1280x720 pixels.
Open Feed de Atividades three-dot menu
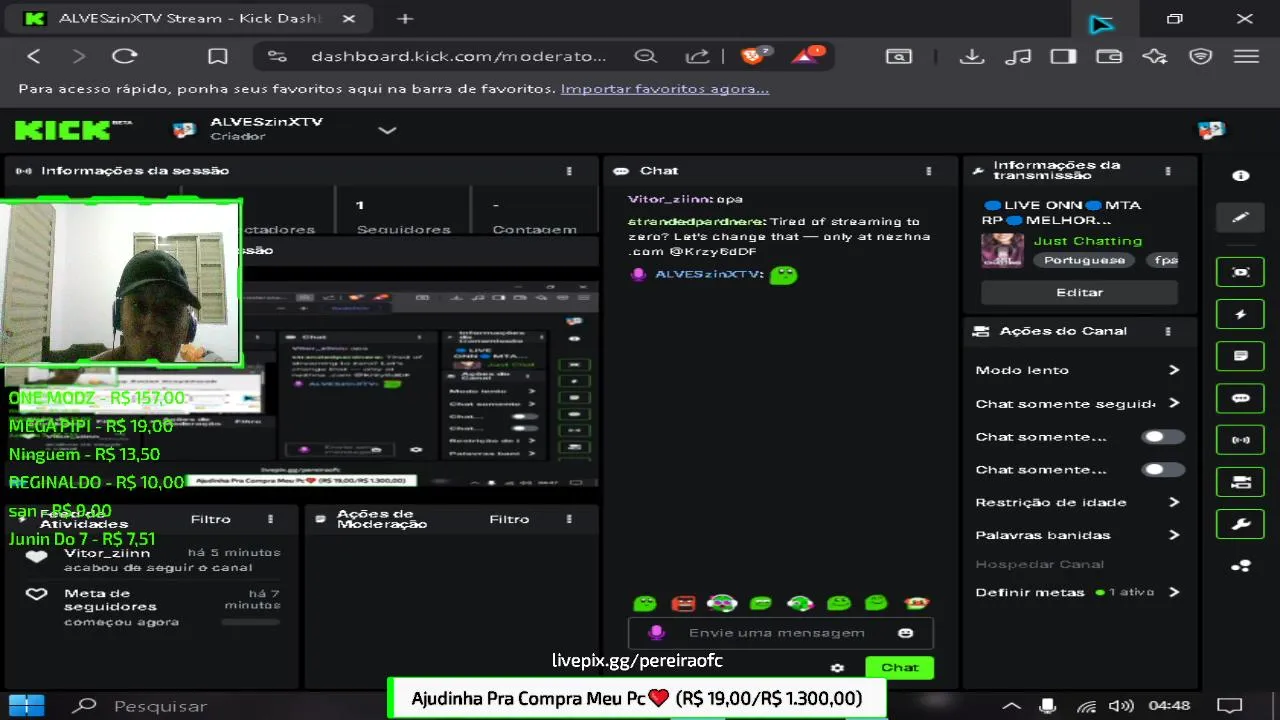(270, 519)
